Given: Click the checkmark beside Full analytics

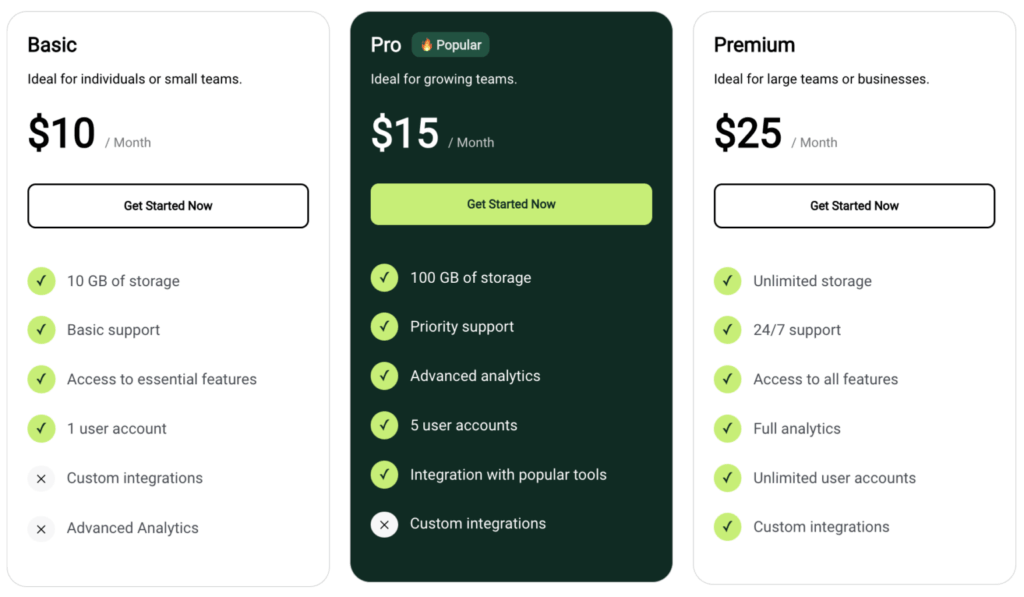Looking at the screenshot, I should (728, 428).
